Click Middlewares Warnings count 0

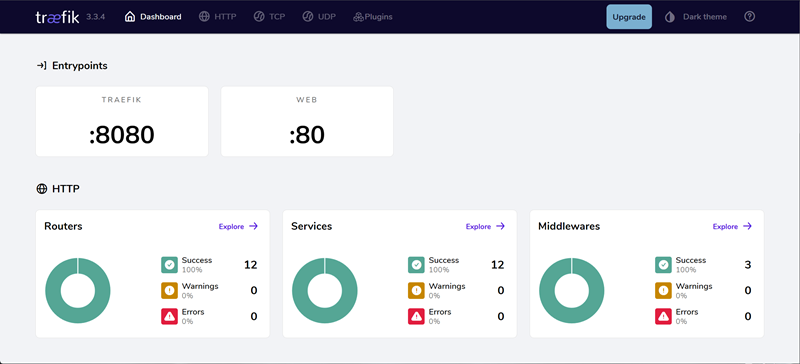pyautogui.click(x=748, y=290)
